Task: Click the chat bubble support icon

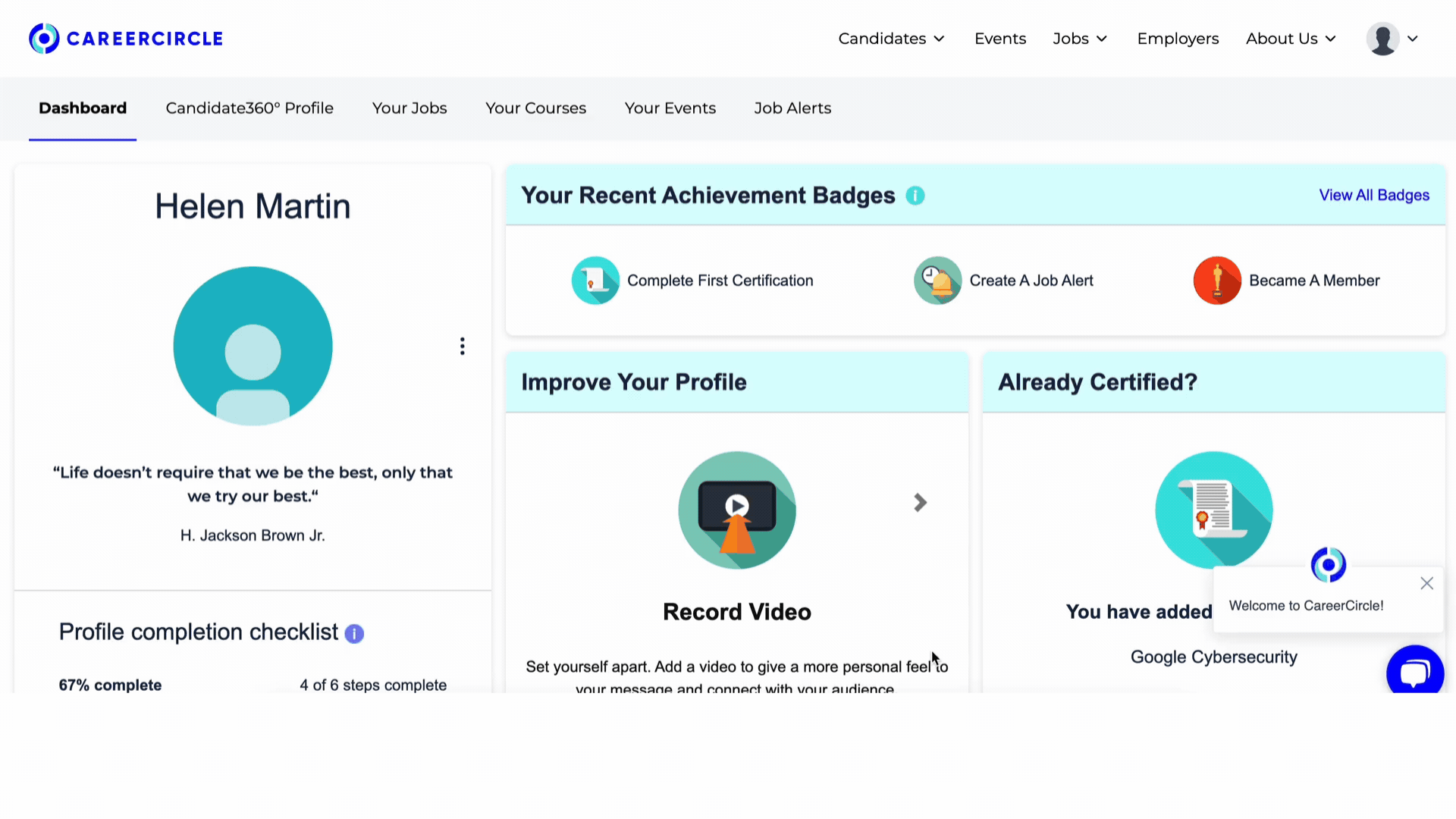Action: (1414, 672)
